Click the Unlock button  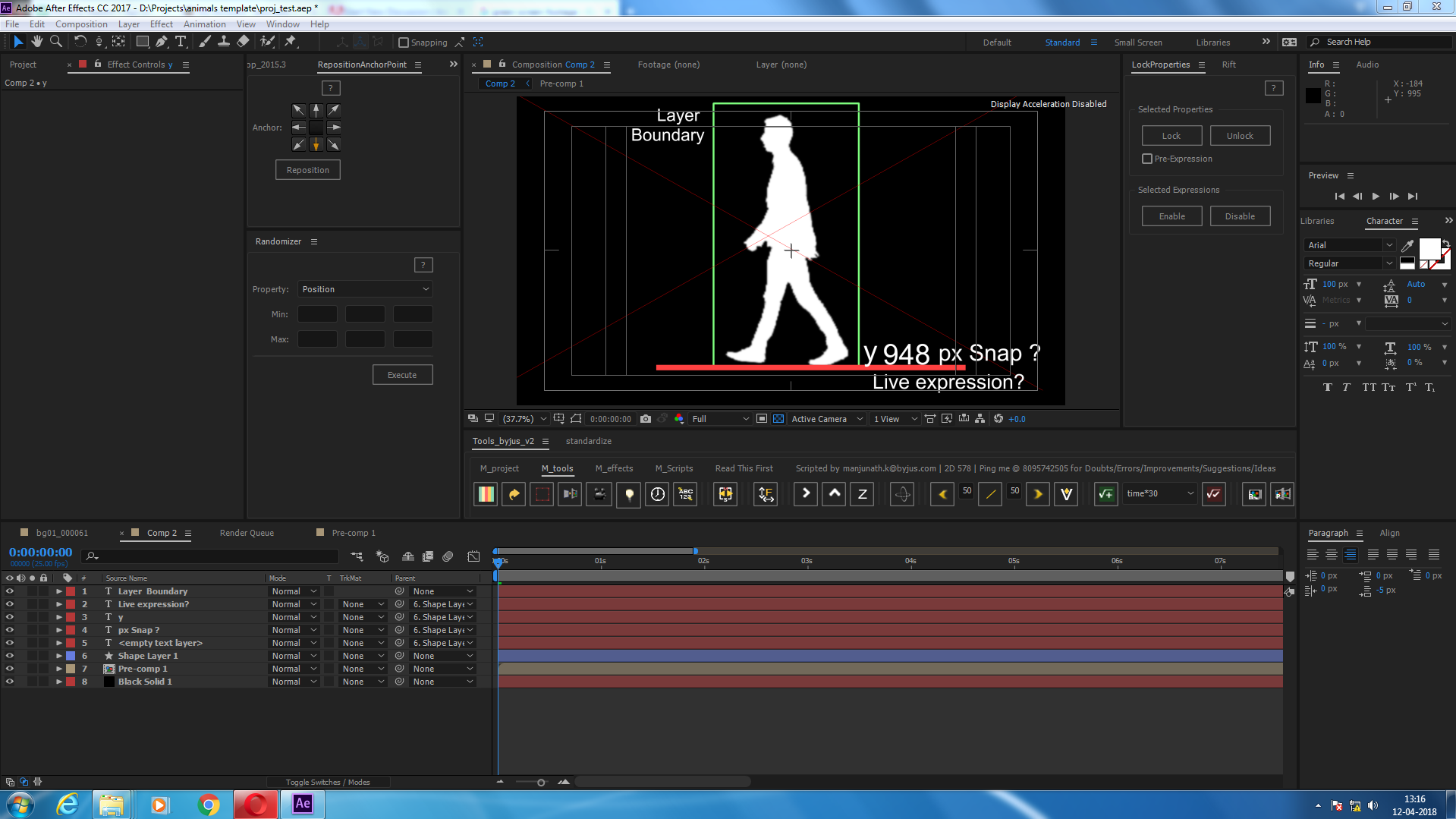pos(1240,136)
